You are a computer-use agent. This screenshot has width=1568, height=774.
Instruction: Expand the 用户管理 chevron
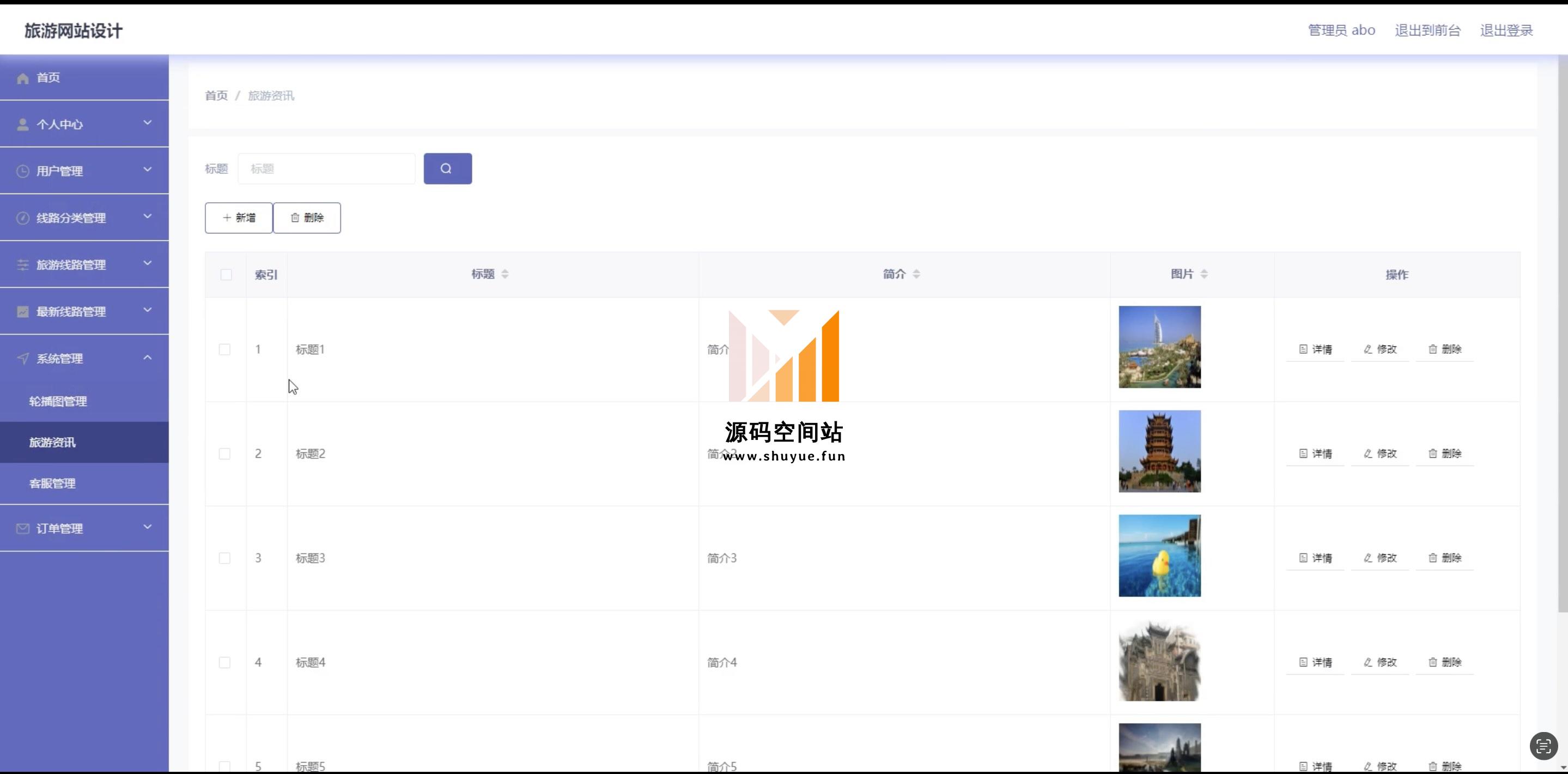pos(147,170)
